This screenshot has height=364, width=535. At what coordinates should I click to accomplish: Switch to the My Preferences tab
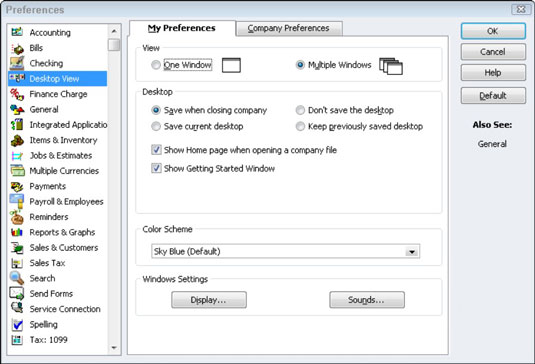(182, 28)
